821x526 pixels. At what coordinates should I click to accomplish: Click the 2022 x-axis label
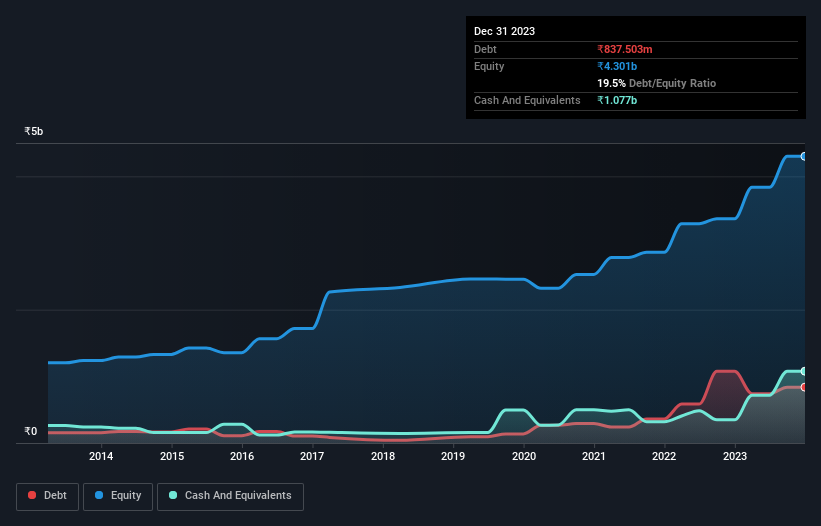(664, 456)
